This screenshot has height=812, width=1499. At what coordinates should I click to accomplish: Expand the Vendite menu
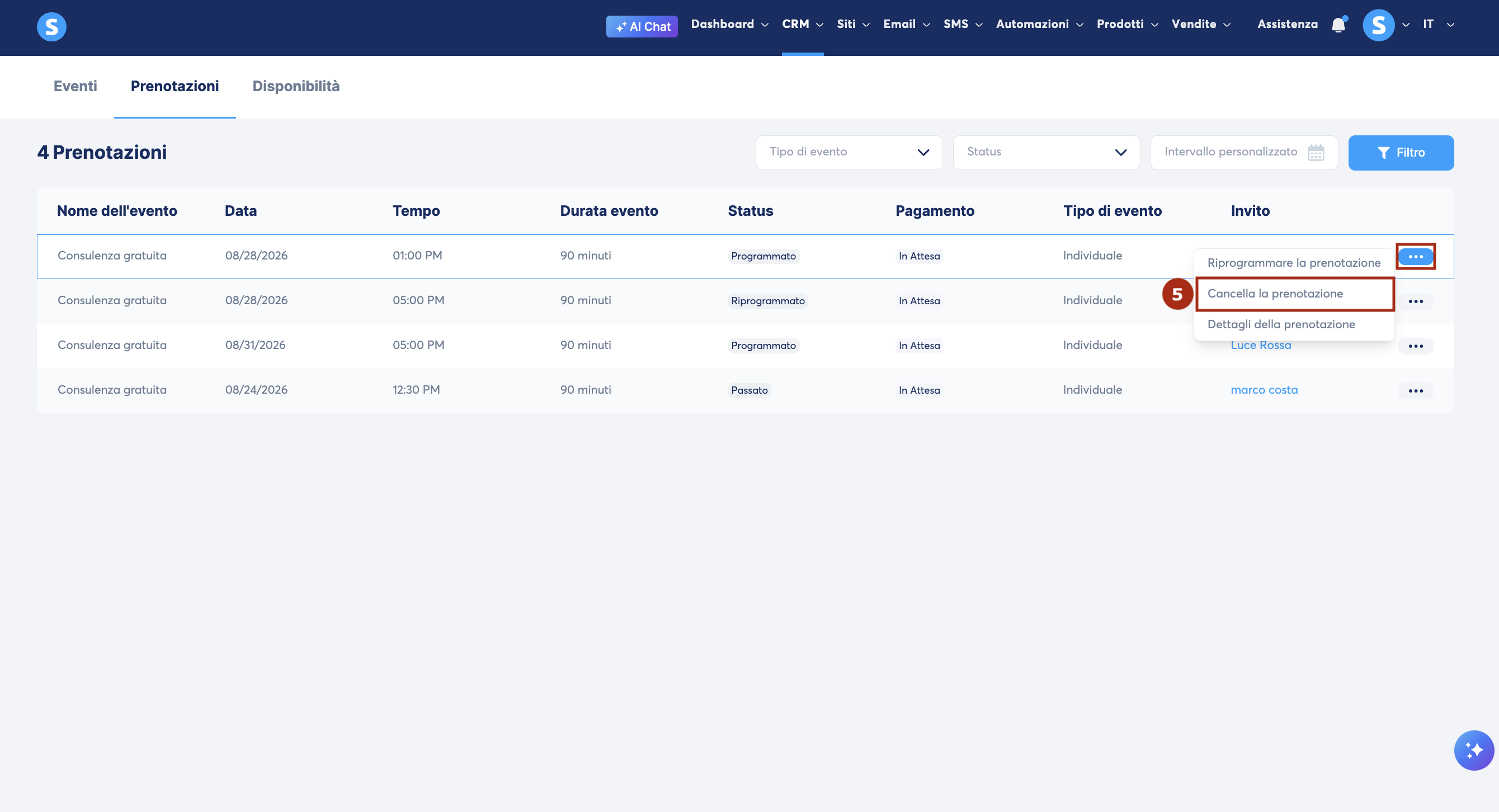point(1200,24)
